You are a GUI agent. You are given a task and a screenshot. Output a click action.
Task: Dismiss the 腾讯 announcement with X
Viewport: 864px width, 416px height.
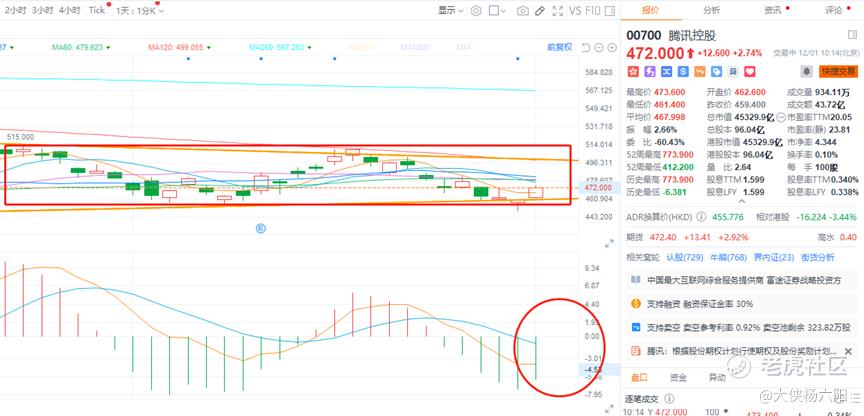pyautogui.click(x=848, y=351)
